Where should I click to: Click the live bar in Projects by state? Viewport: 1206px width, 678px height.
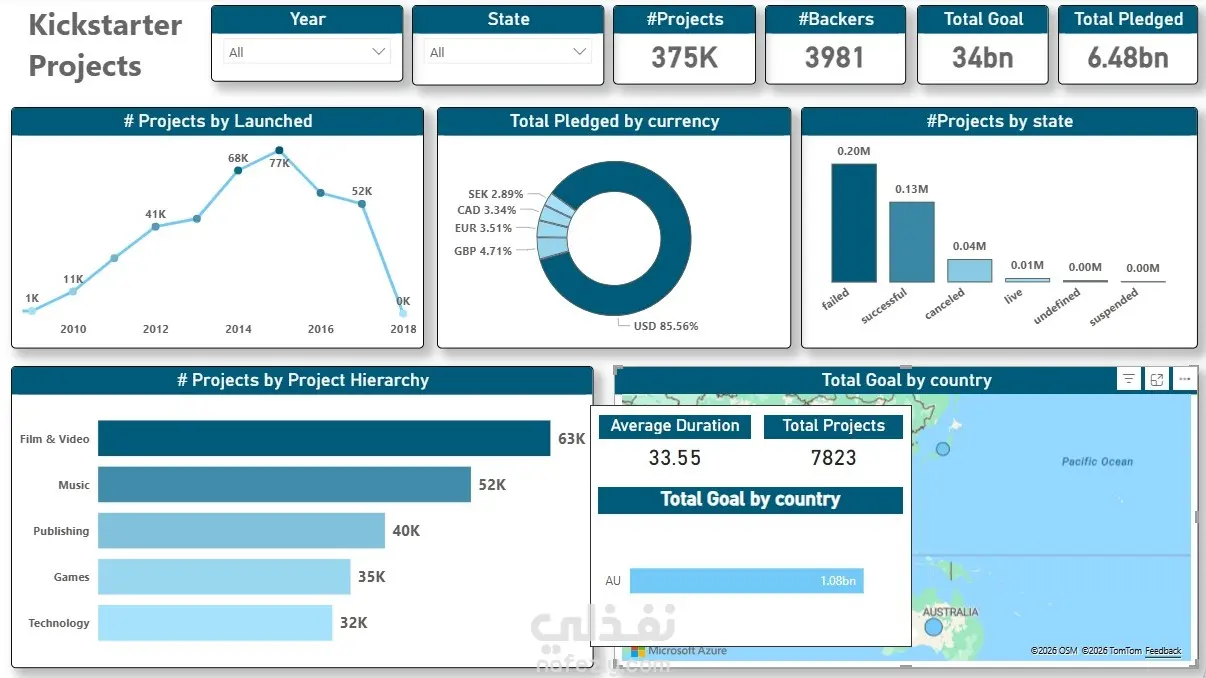pyautogui.click(x=1027, y=280)
